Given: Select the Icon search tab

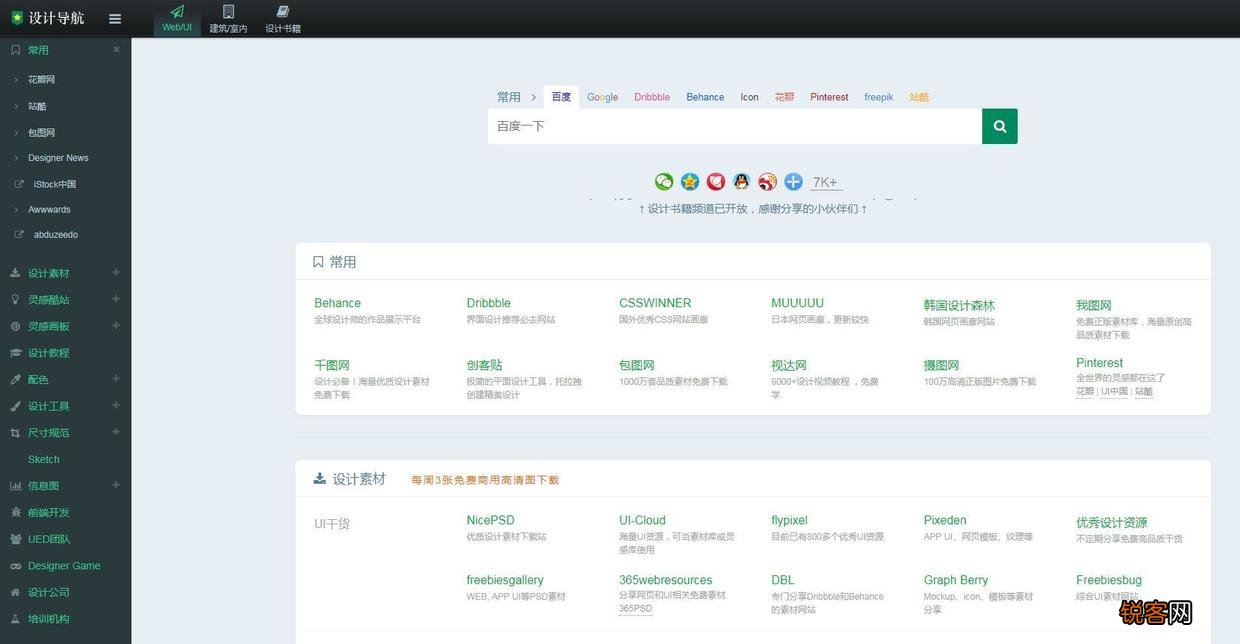Looking at the screenshot, I should click(749, 97).
